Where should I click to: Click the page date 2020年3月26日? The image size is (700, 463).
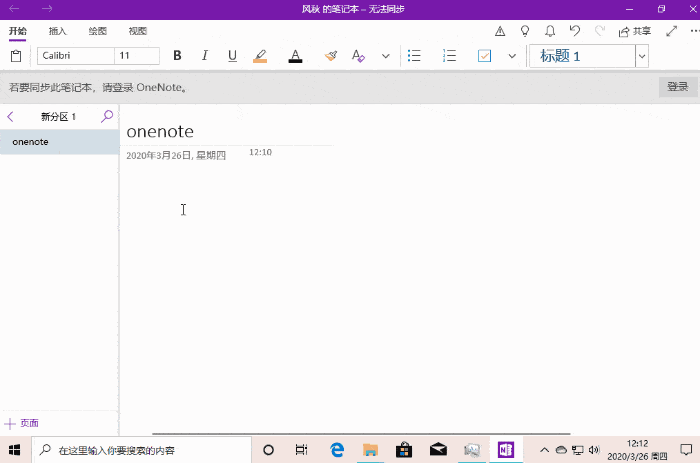pyautogui.click(x=176, y=155)
